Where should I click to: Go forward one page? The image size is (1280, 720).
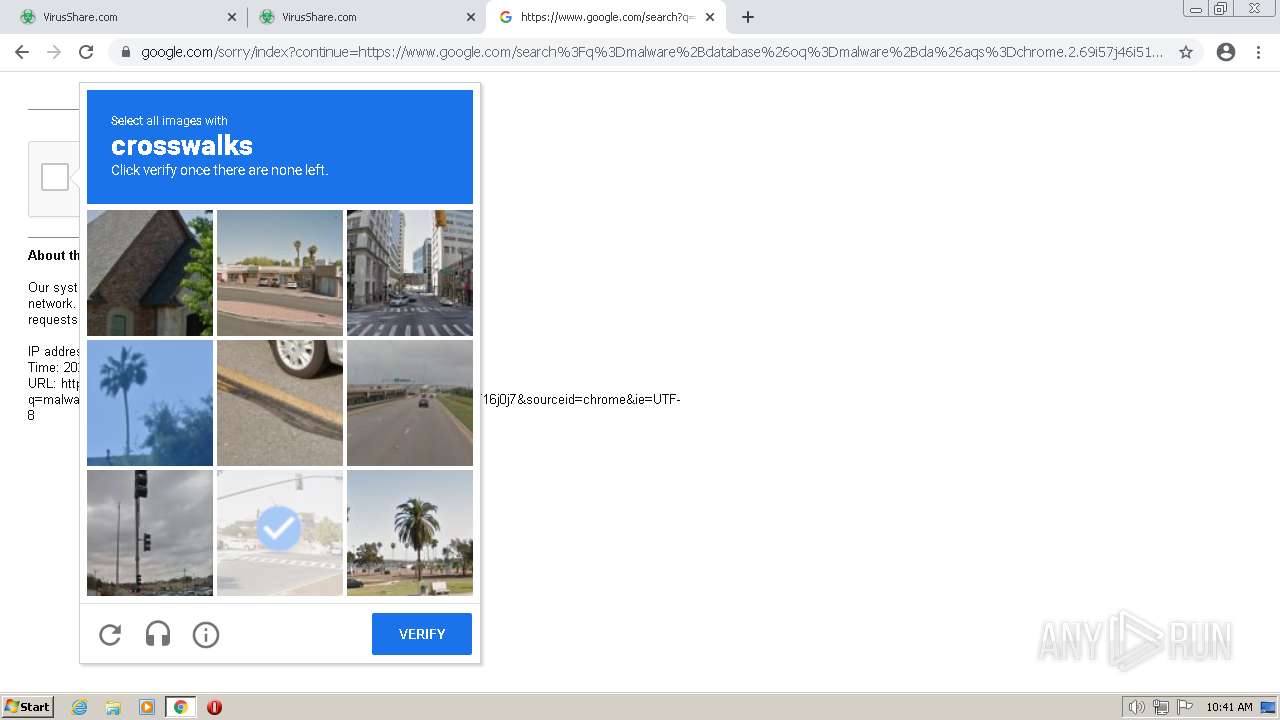54,52
